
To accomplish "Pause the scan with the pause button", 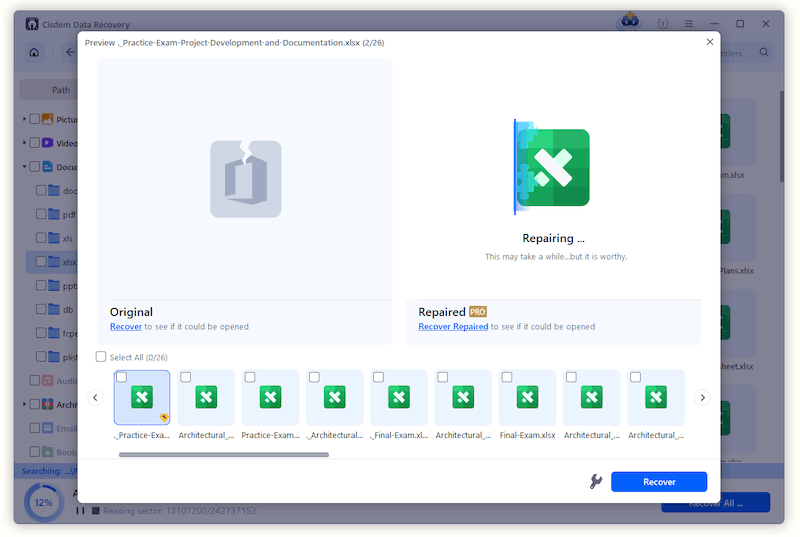I will pyautogui.click(x=81, y=510).
